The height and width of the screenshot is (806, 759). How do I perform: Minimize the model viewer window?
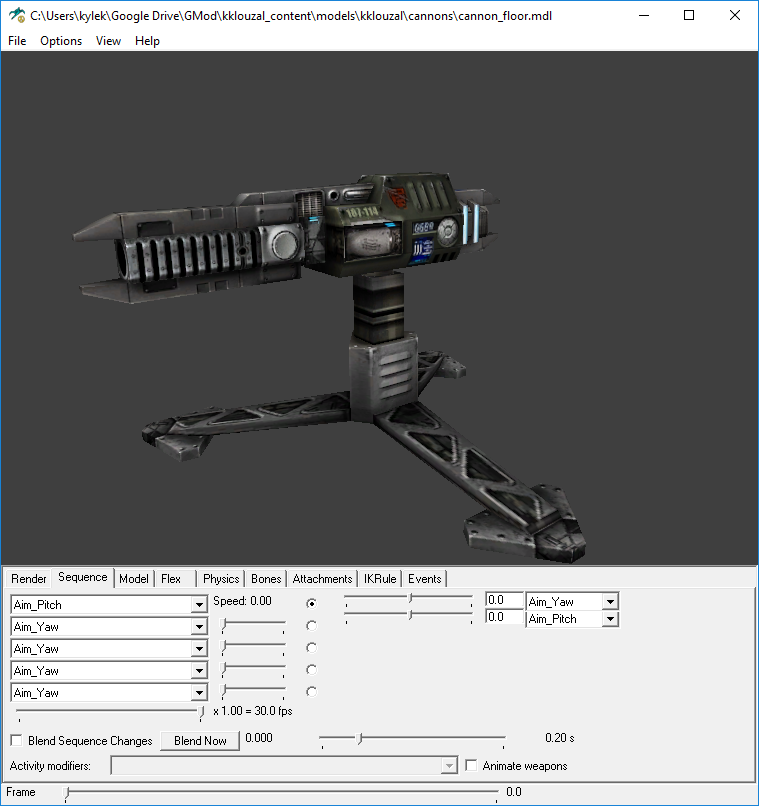(644, 15)
